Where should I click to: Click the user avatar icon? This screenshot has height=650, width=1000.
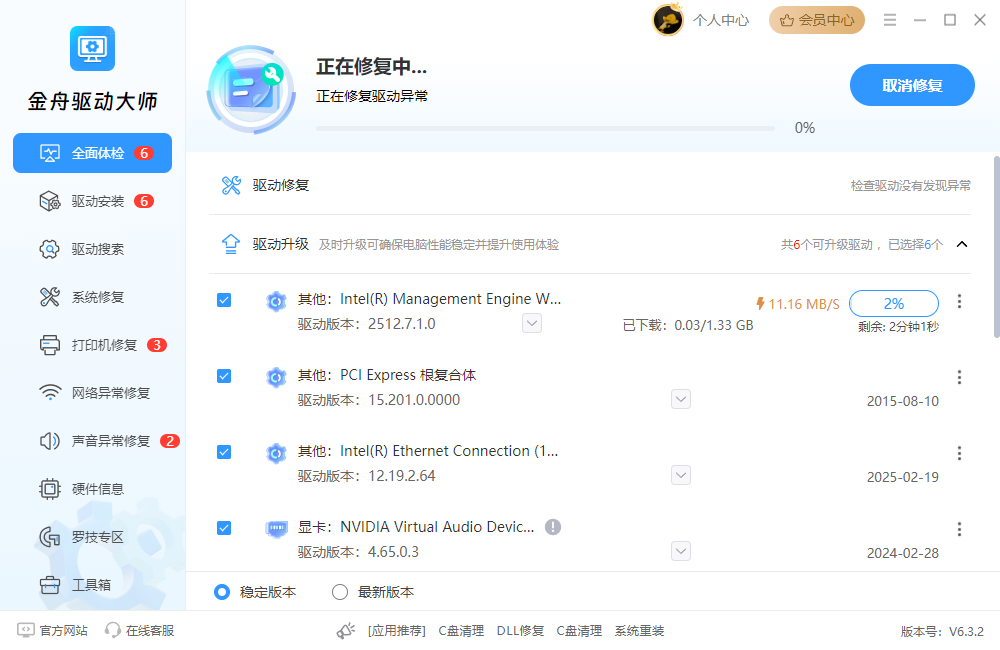[x=668, y=20]
